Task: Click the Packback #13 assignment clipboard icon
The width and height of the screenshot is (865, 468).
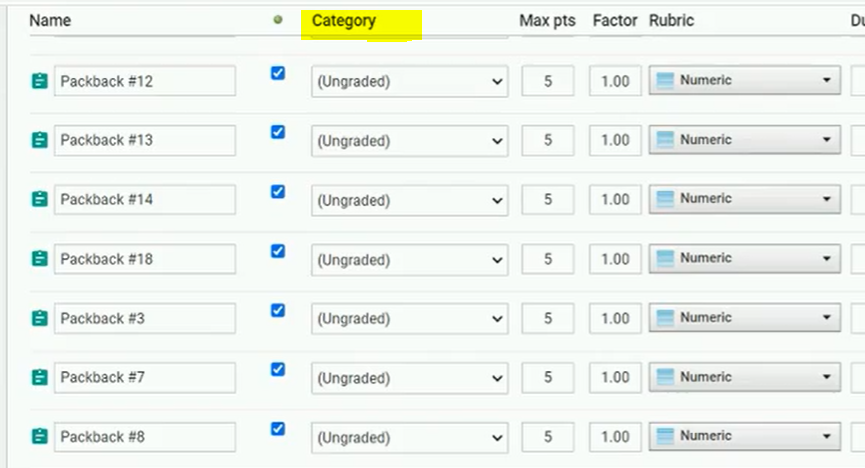Action: point(39,140)
